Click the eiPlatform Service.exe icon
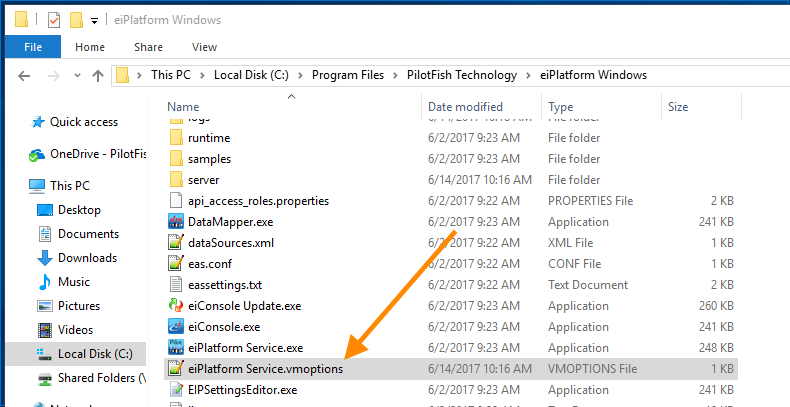790x407 pixels. pyautogui.click(x=176, y=348)
